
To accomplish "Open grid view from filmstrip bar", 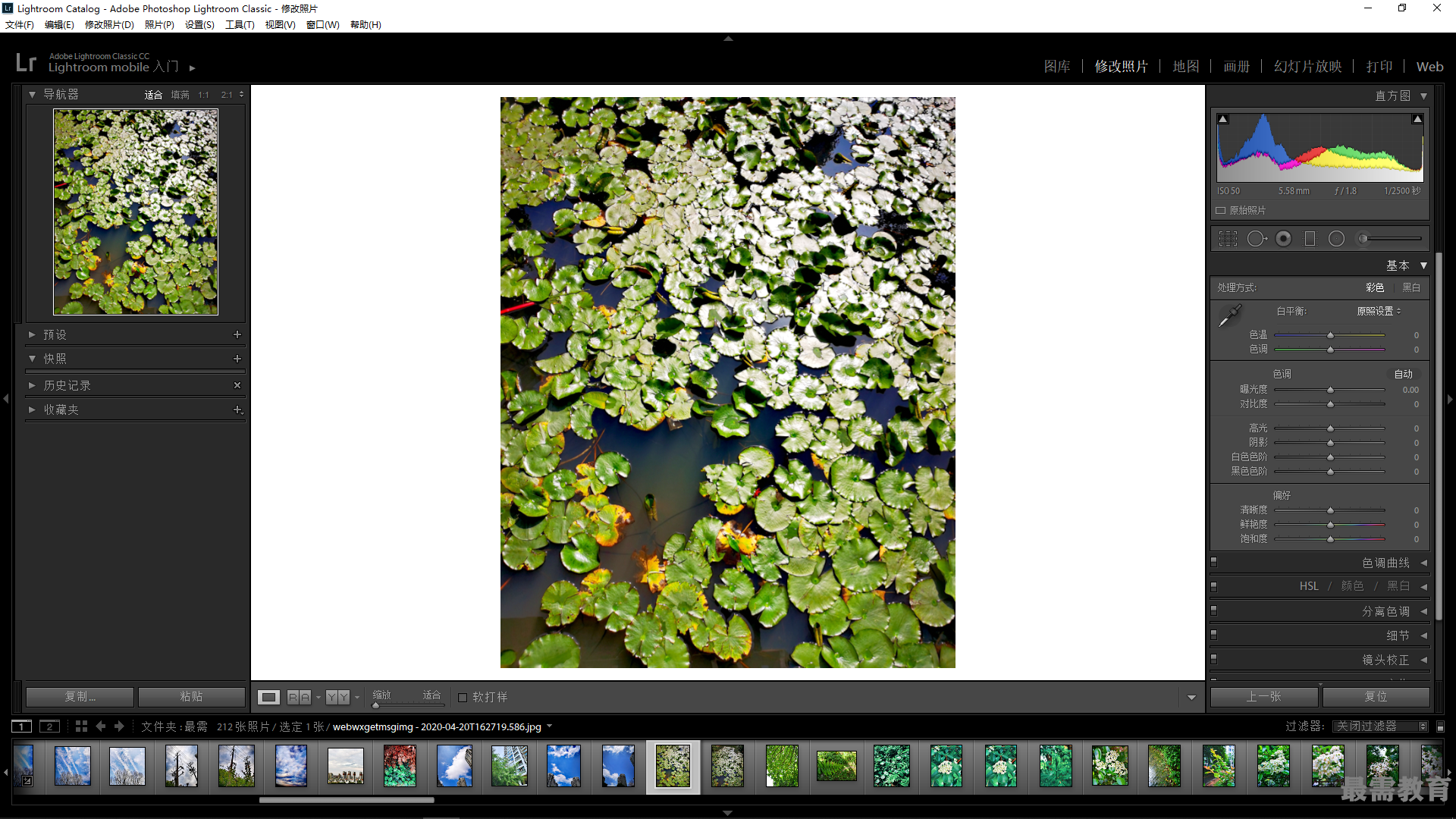I will click(81, 726).
